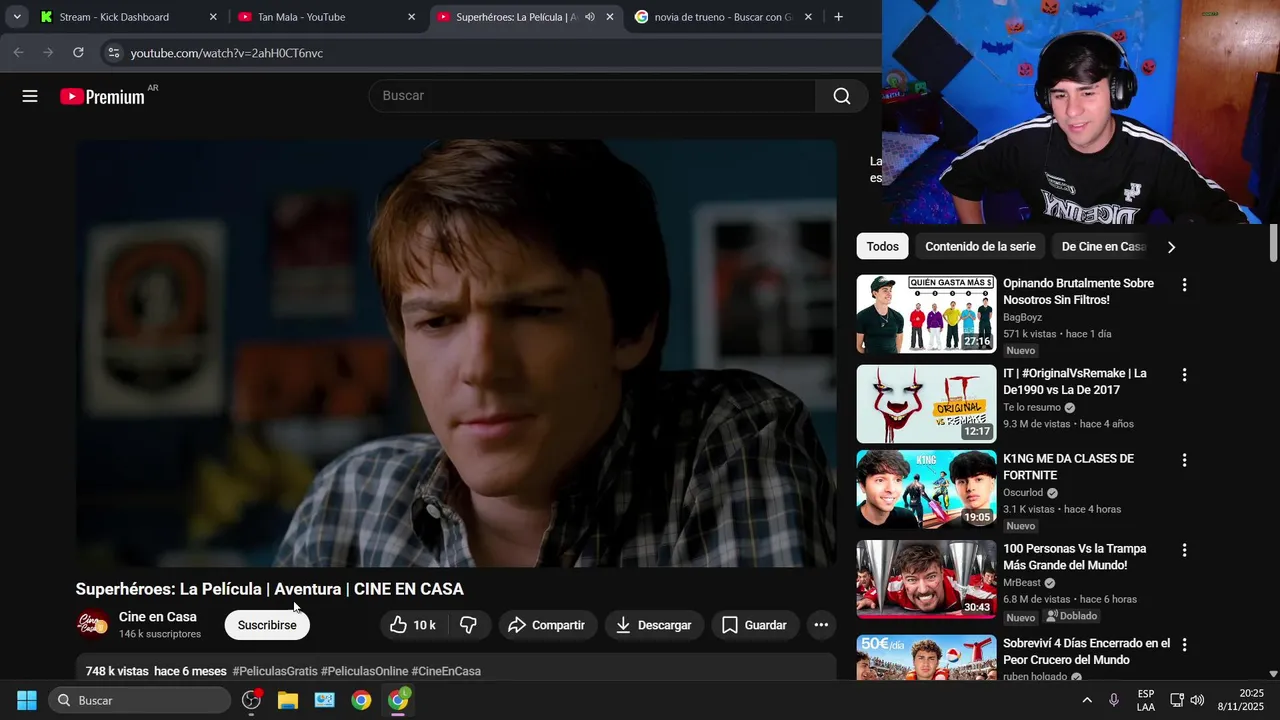Download the video with Descargar

click(654, 625)
